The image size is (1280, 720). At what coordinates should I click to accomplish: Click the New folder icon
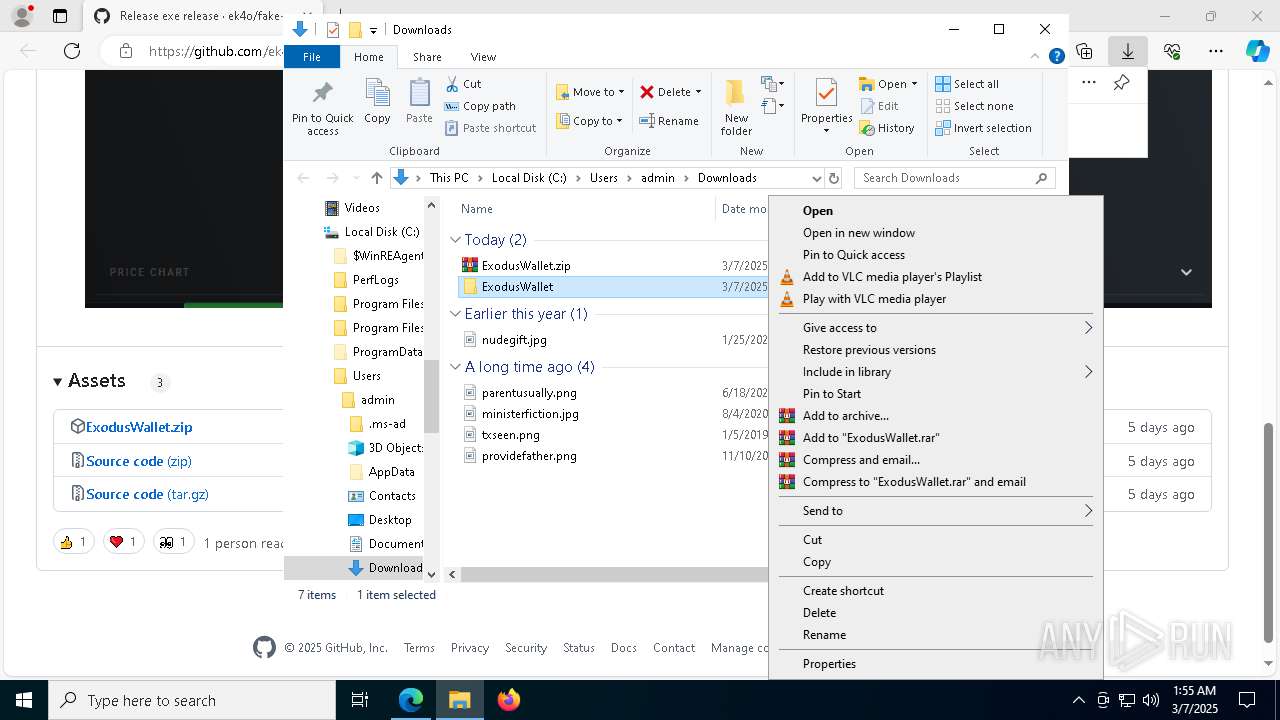[736, 107]
